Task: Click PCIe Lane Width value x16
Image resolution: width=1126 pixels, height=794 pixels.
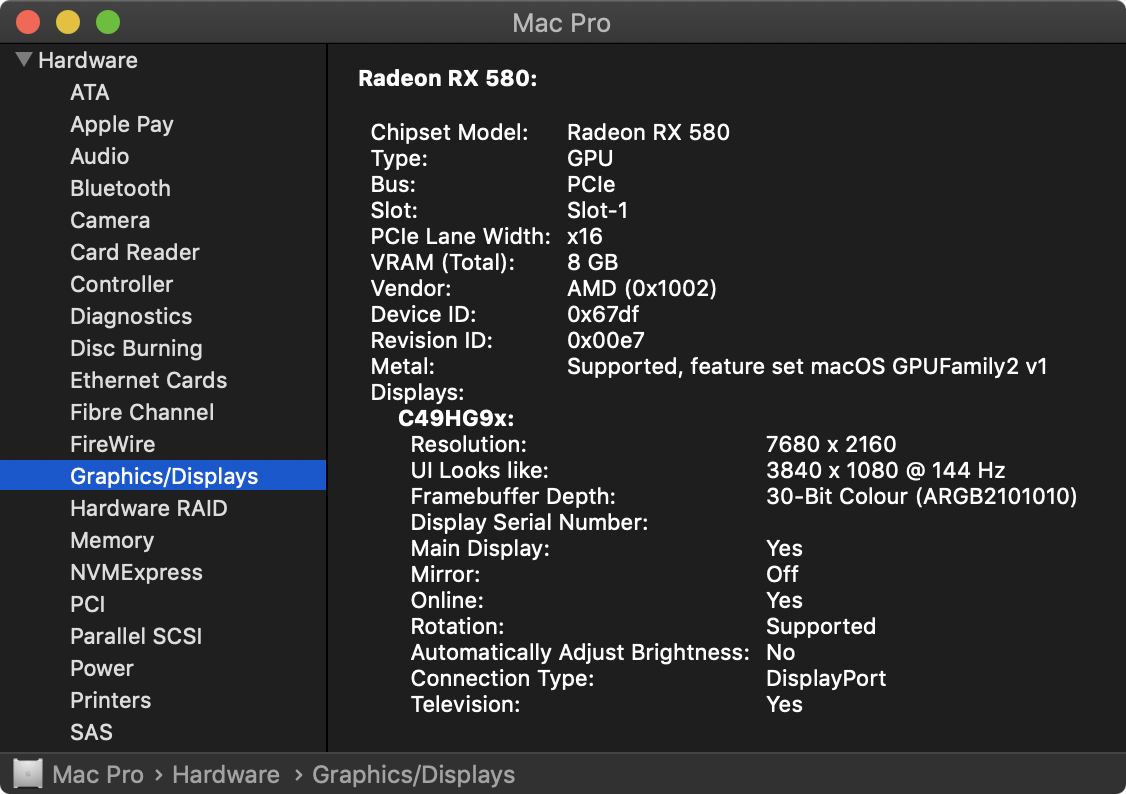Action: tap(584, 236)
